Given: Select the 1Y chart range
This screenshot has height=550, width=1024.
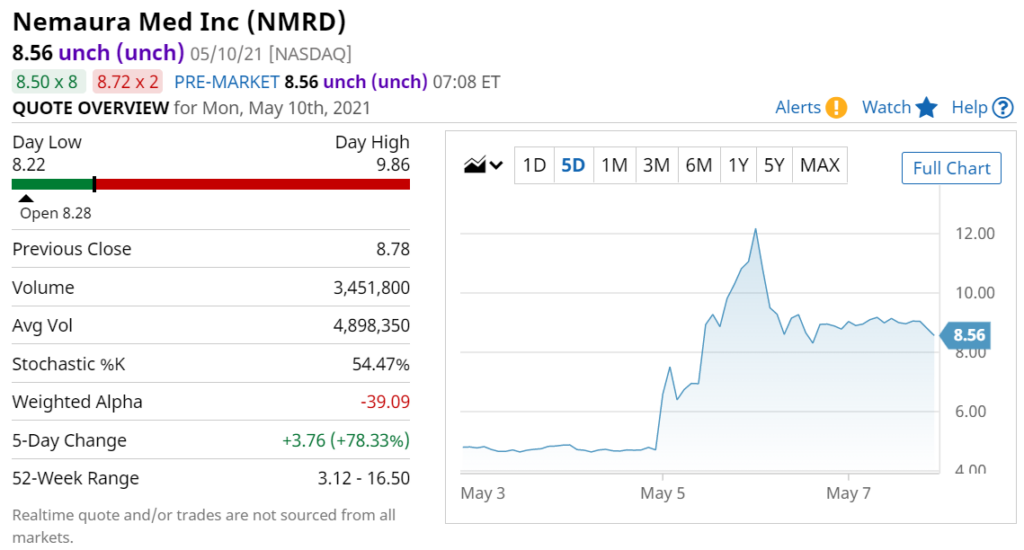Looking at the screenshot, I should (738, 165).
